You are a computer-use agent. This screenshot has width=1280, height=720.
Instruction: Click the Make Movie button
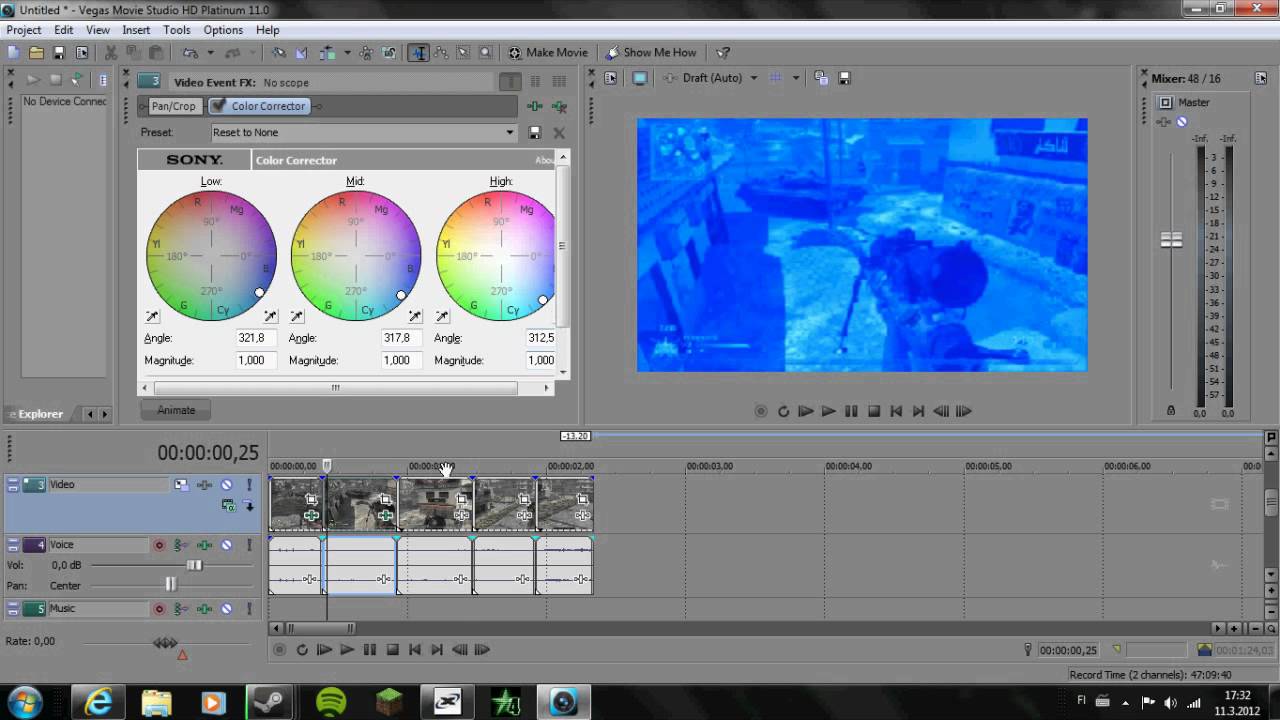(548, 52)
